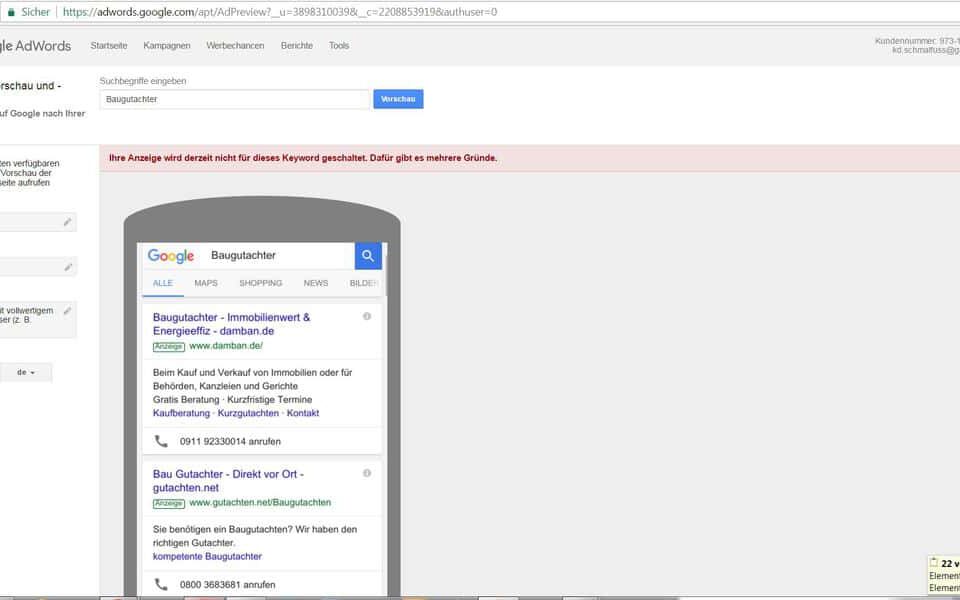960x600 pixels.
Task: Click the Kundennummer account text
Action: click(x=917, y=41)
